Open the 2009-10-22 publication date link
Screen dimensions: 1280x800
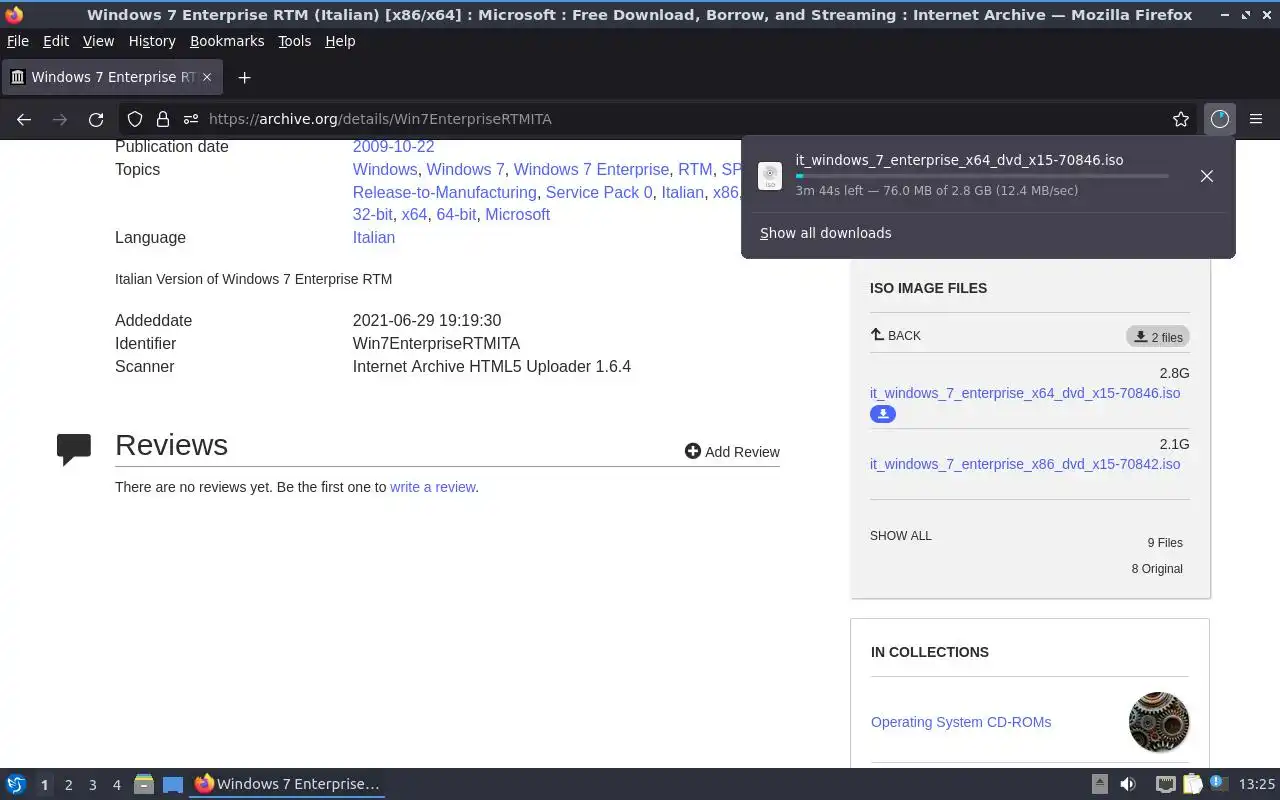tap(393, 146)
